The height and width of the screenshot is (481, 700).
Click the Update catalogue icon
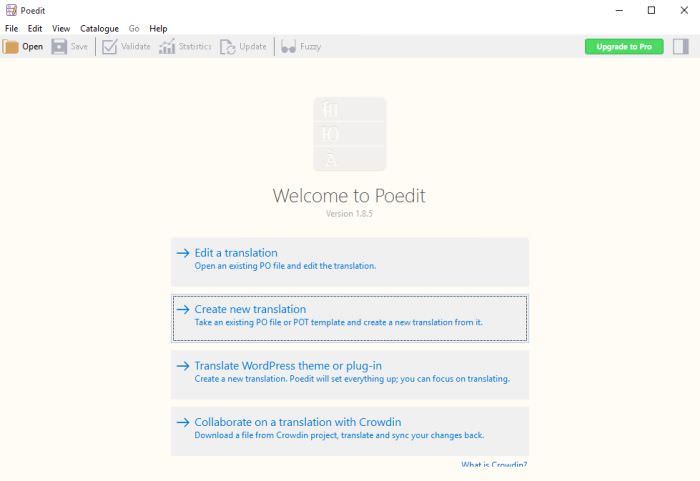coord(227,46)
